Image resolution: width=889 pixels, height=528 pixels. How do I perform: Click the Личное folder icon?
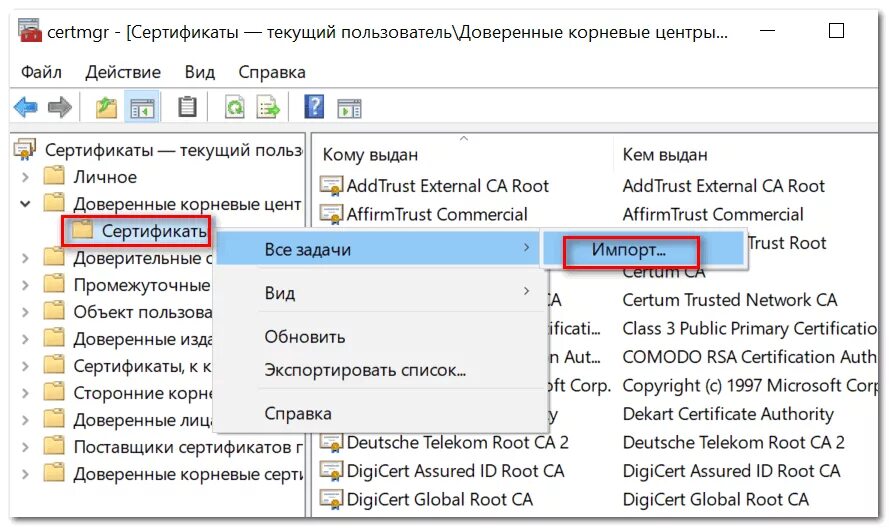tap(54, 176)
